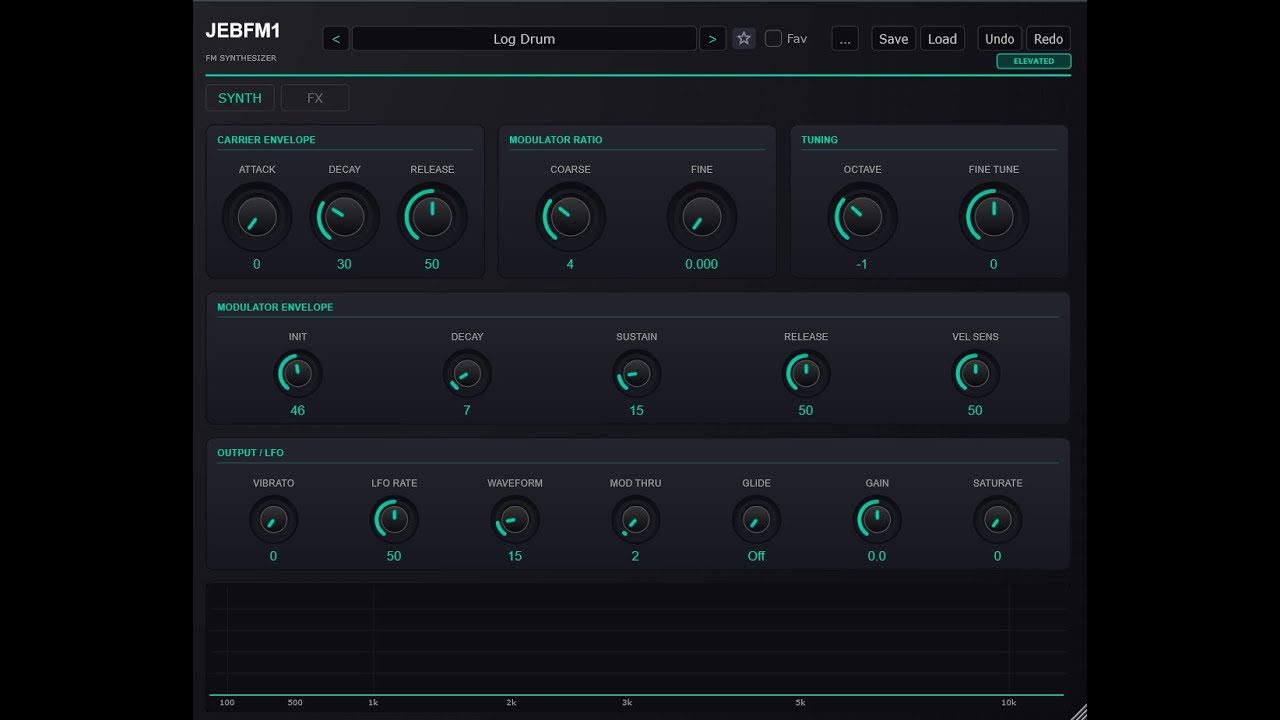1280x720 pixels.
Task: Click the Modulator Envelope RELEASE knob
Action: click(x=805, y=374)
